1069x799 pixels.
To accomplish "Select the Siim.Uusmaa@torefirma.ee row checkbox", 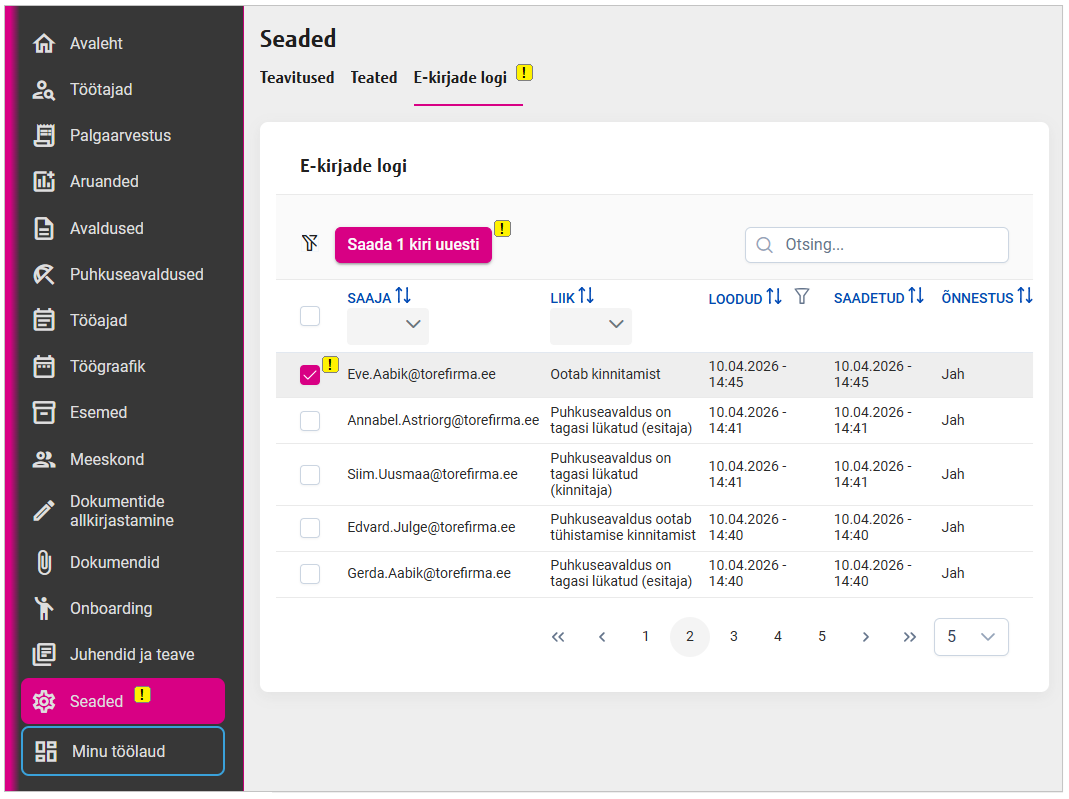I will coord(310,474).
